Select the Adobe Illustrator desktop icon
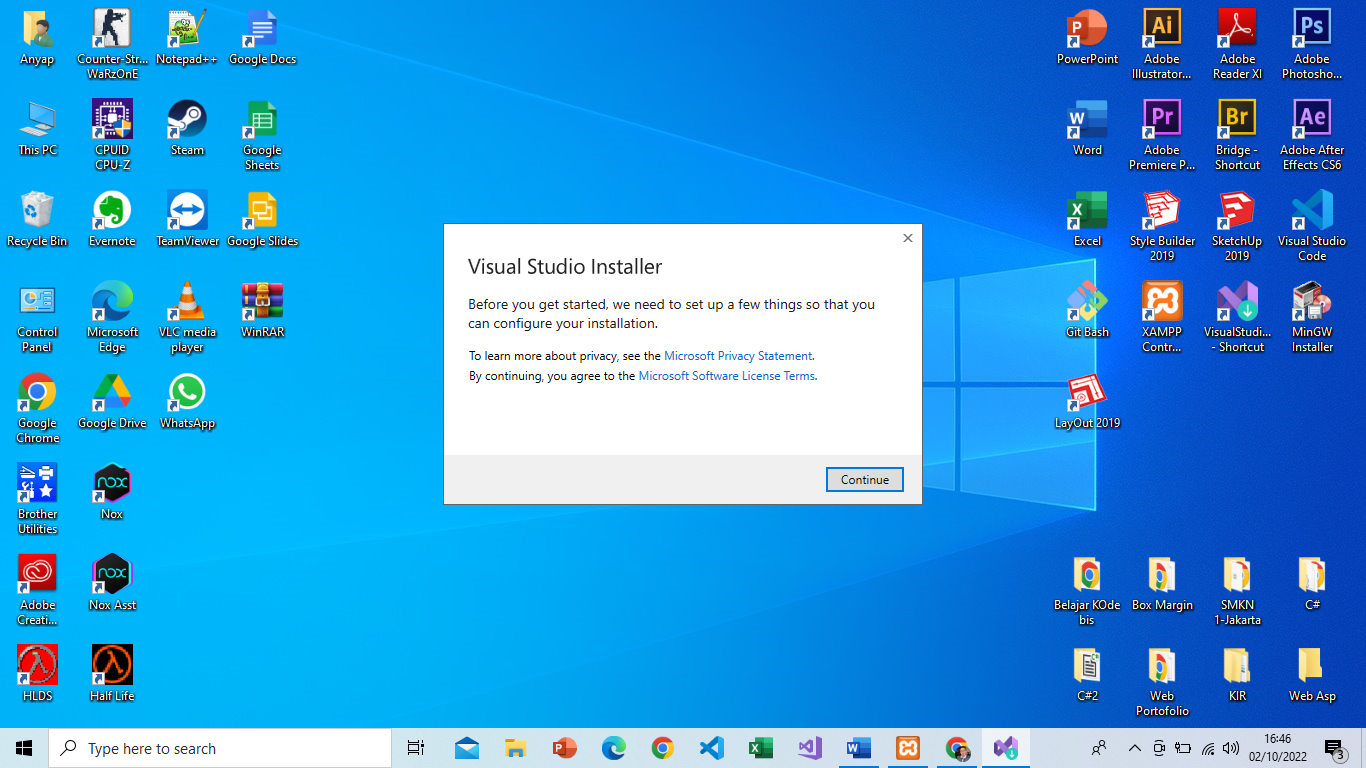Viewport: 1366px width, 768px height. coord(1162,45)
